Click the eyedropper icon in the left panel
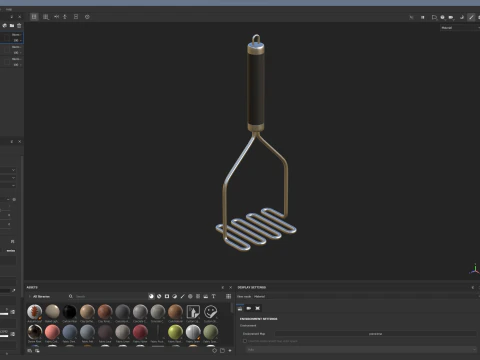Screen dimensions: 480x360 13,291
